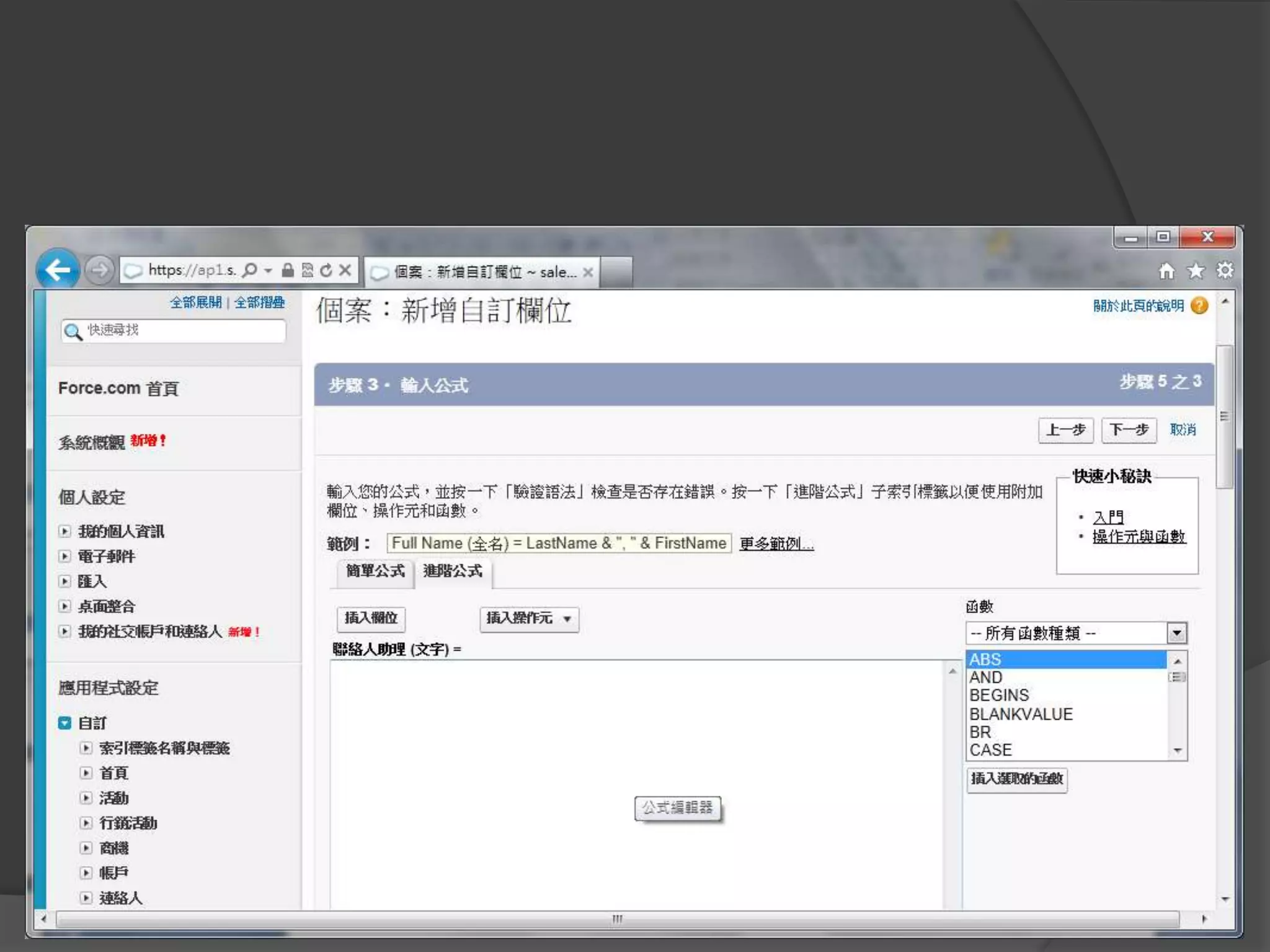Click the horizontal scrollbar at page bottom

pyautogui.click(x=617, y=919)
